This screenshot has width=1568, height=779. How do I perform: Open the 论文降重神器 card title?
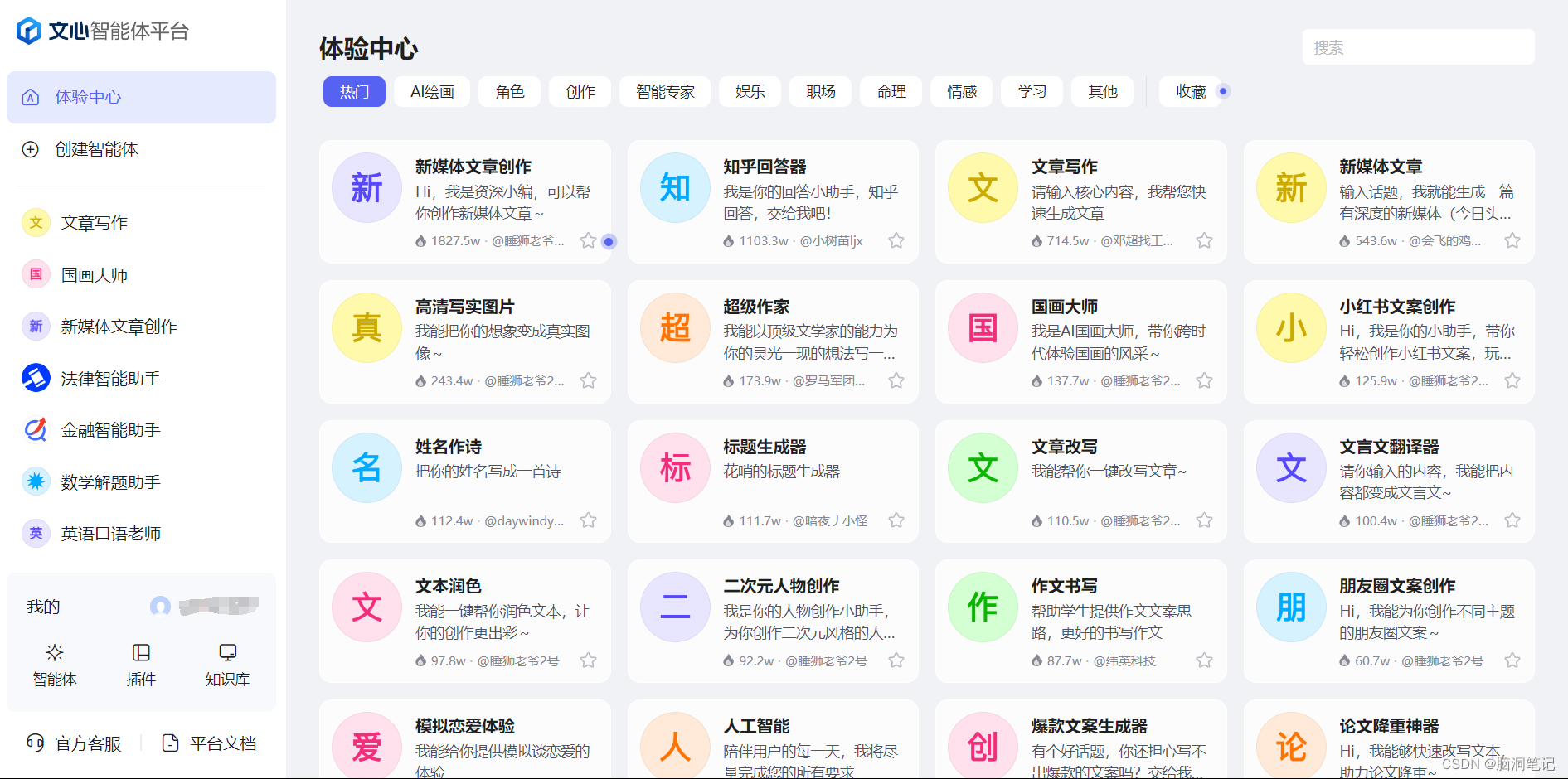(1389, 726)
